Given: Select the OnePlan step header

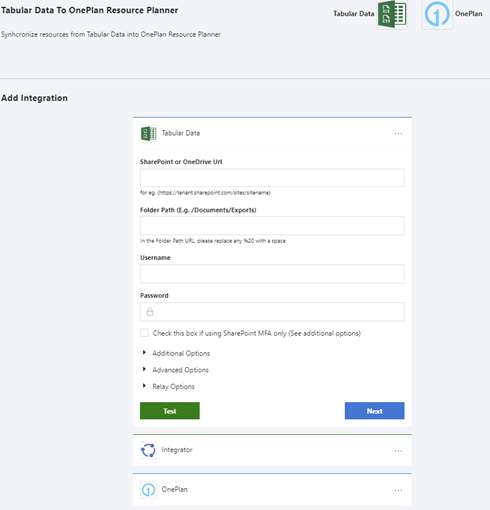Looking at the screenshot, I should 272,490.
